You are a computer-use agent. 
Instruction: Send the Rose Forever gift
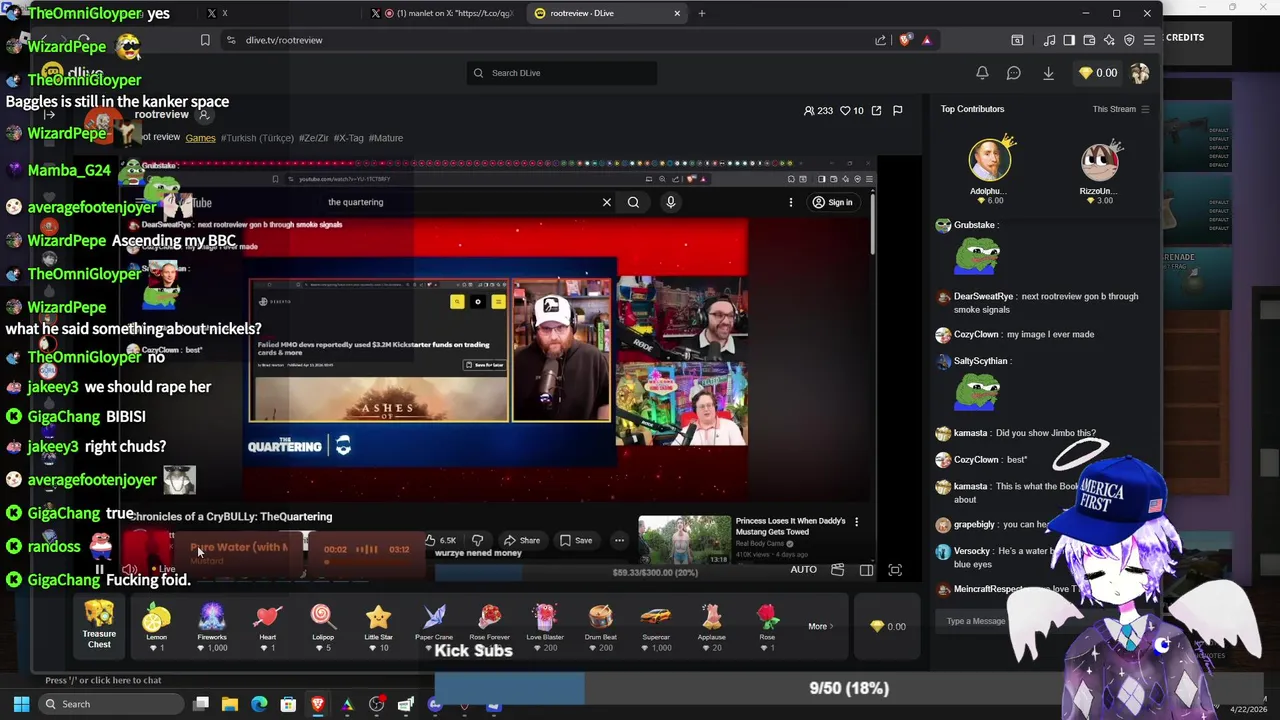click(490, 628)
